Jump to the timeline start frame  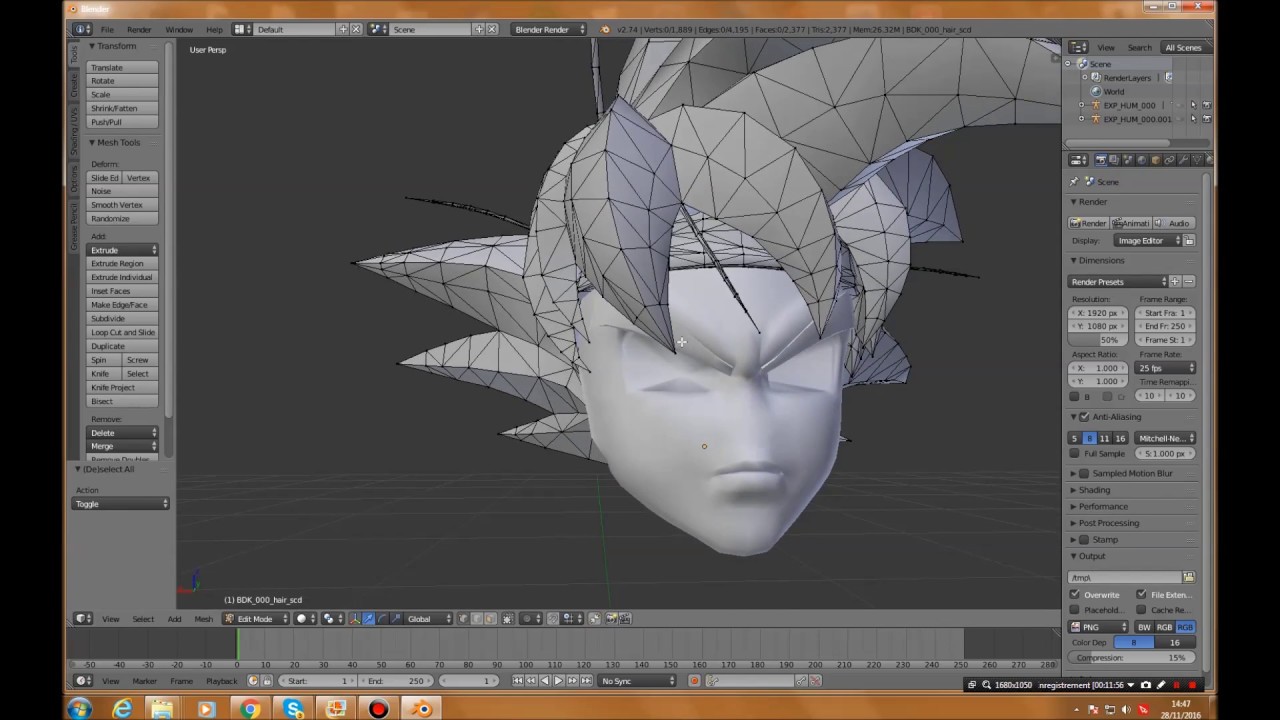tap(518, 681)
